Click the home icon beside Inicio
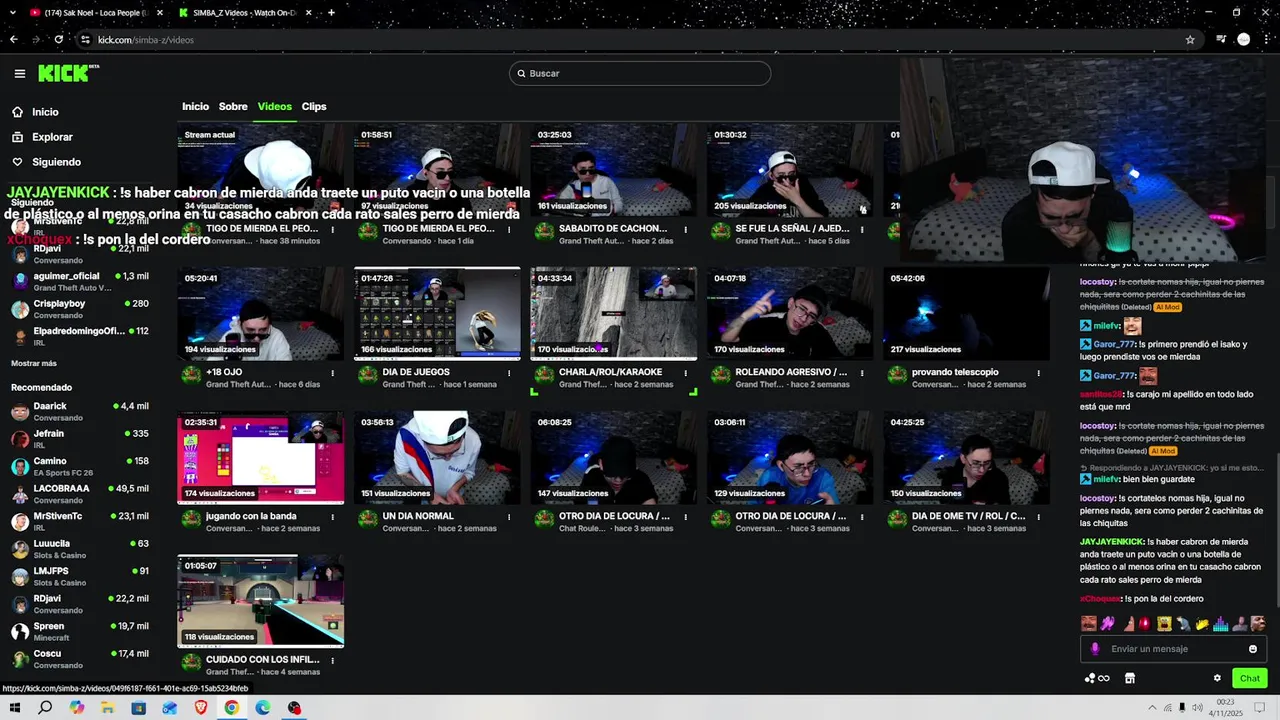Screen dimensions: 1280x720 coord(17,112)
